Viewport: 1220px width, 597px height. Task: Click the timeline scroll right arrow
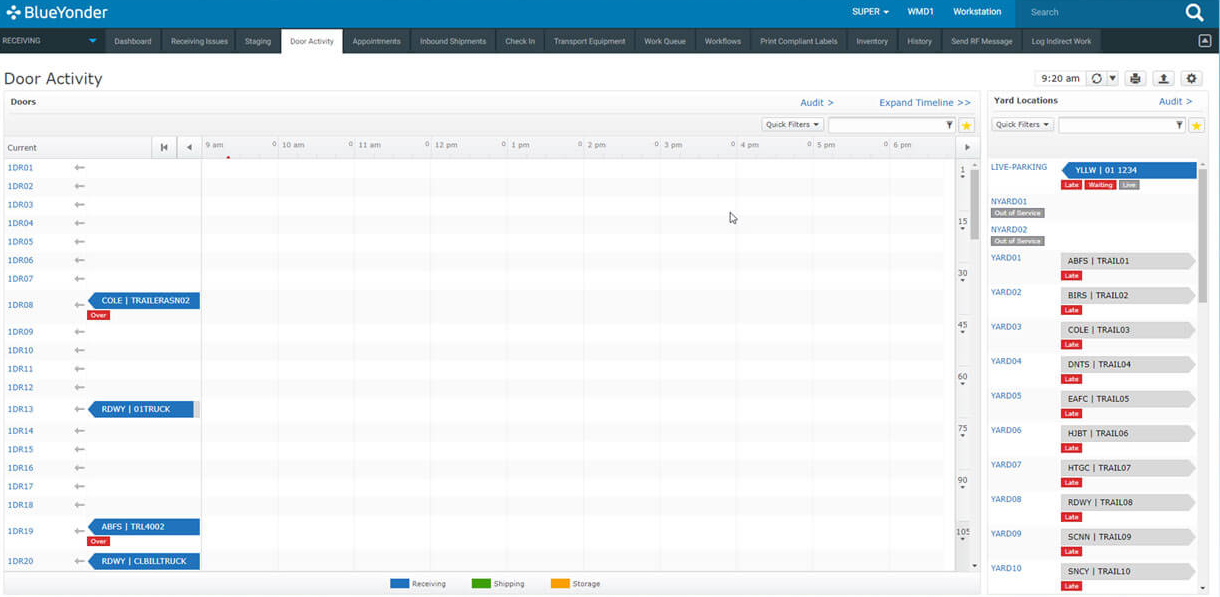pyautogui.click(x=966, y=147)
